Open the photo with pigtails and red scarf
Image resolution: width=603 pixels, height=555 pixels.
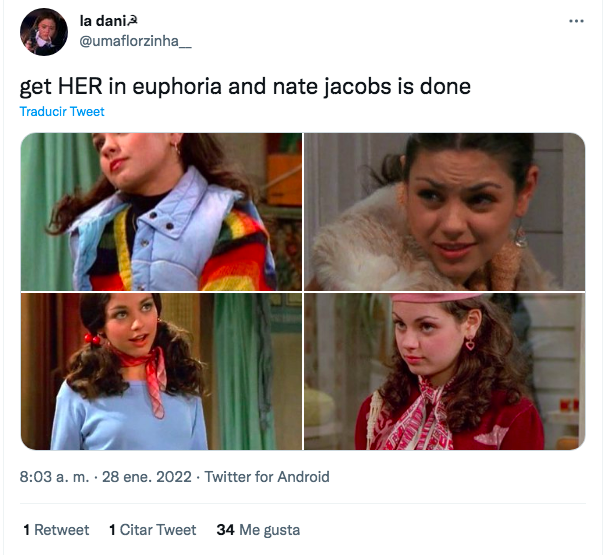point(162,372)
